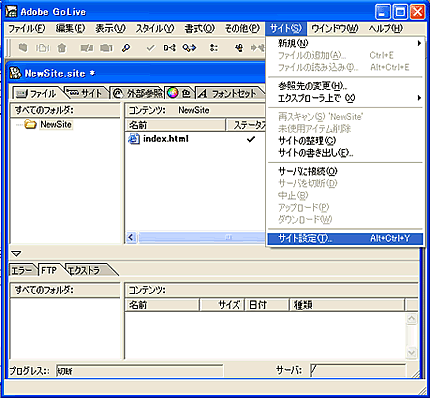Open the ウインドウ(W) menu

[x=334, y=29]
